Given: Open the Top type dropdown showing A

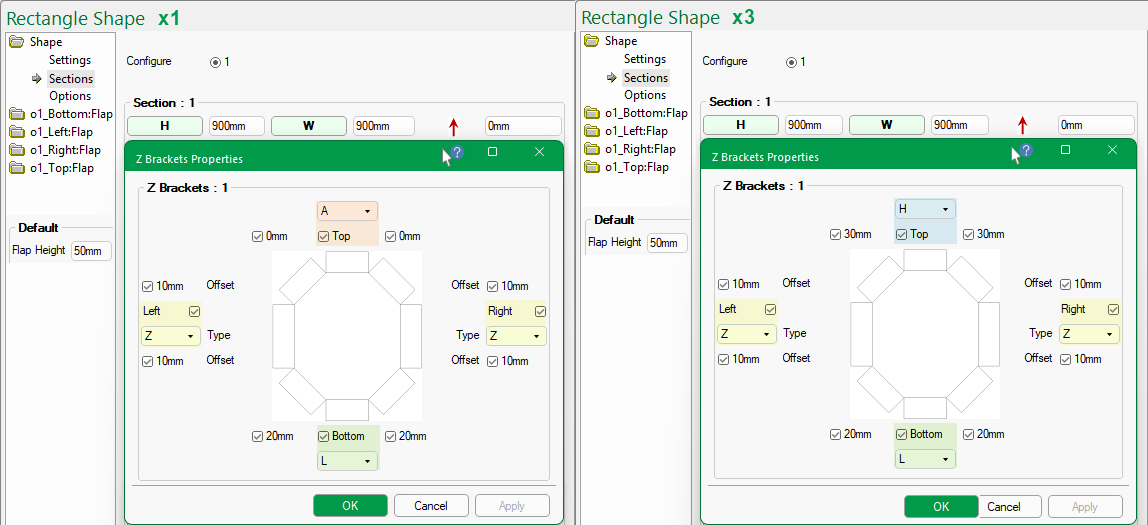Looking at the screenshot, I should pos(347,211).
